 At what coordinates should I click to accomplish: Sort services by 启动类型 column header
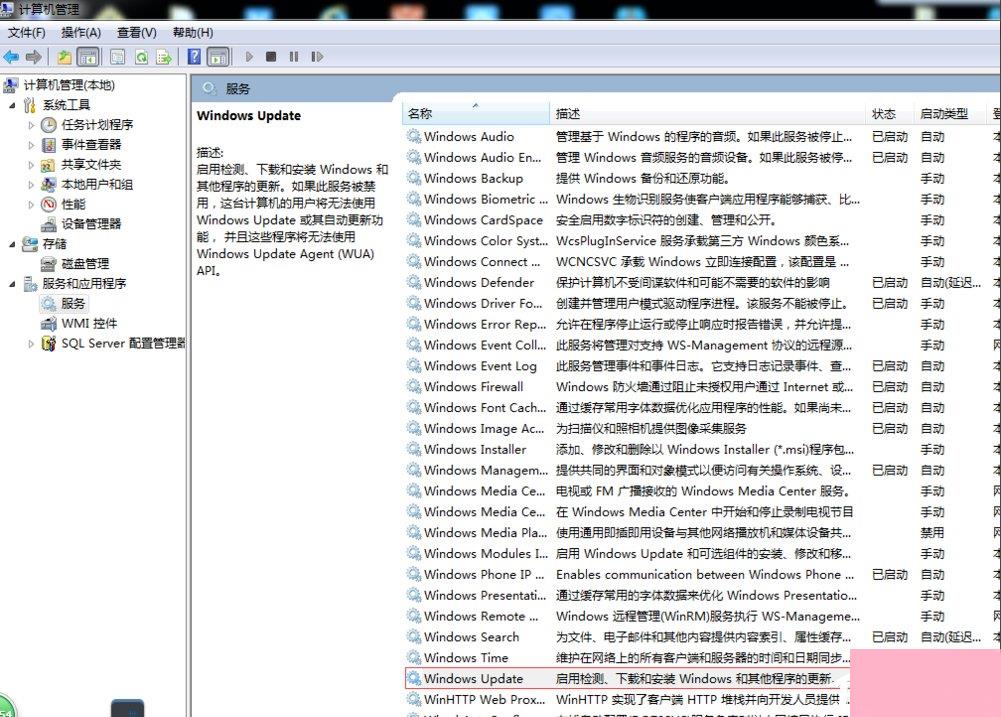(x=950, y=114)
